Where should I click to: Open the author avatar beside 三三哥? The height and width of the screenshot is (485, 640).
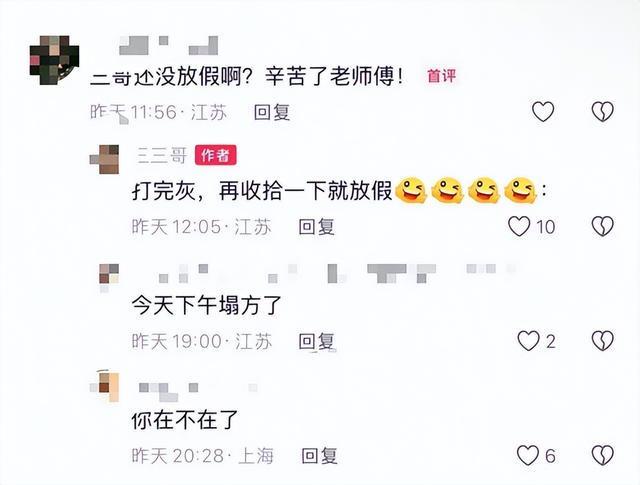[x=104, y=159]
